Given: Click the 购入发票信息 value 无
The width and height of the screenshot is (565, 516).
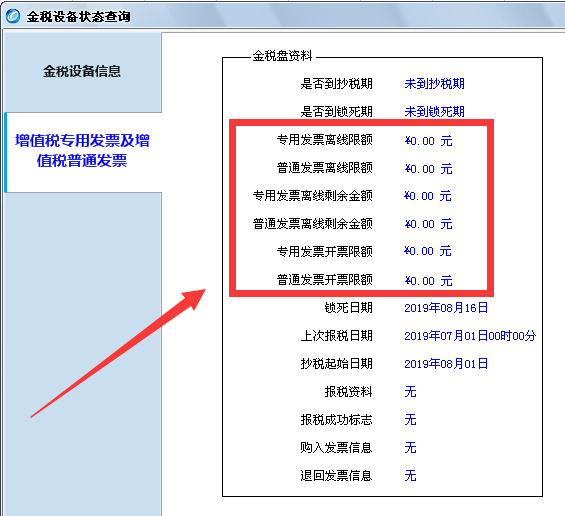Looking at the screenshot, I should pos(410,448).
